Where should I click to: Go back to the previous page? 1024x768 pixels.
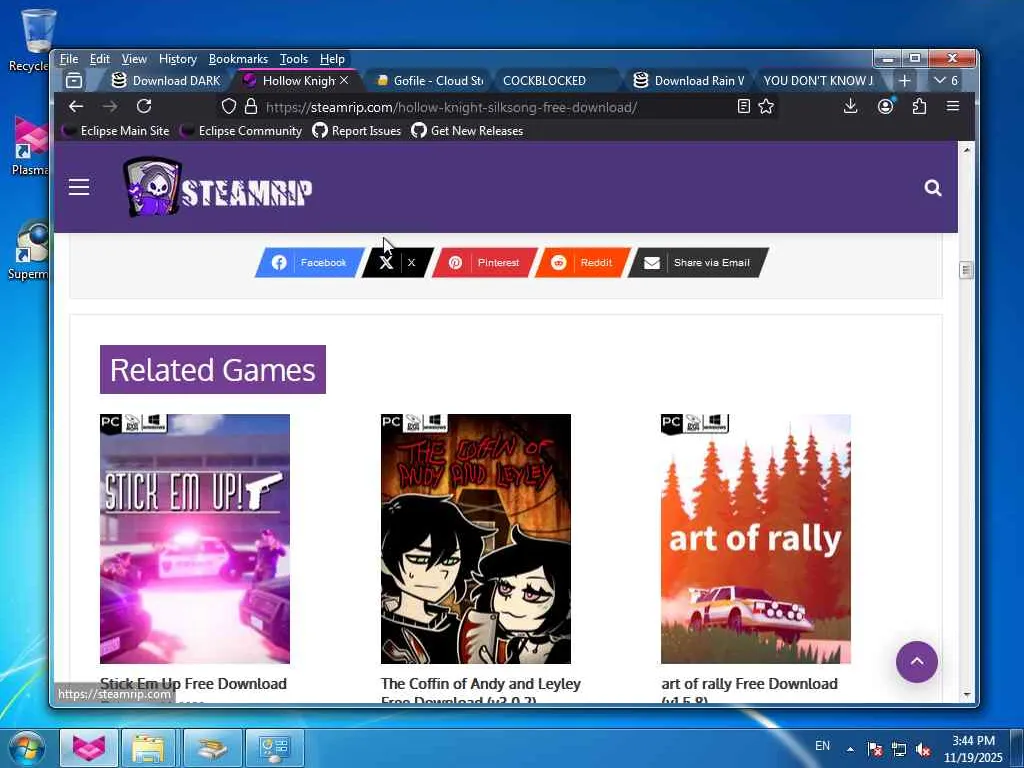click(76, 106)
